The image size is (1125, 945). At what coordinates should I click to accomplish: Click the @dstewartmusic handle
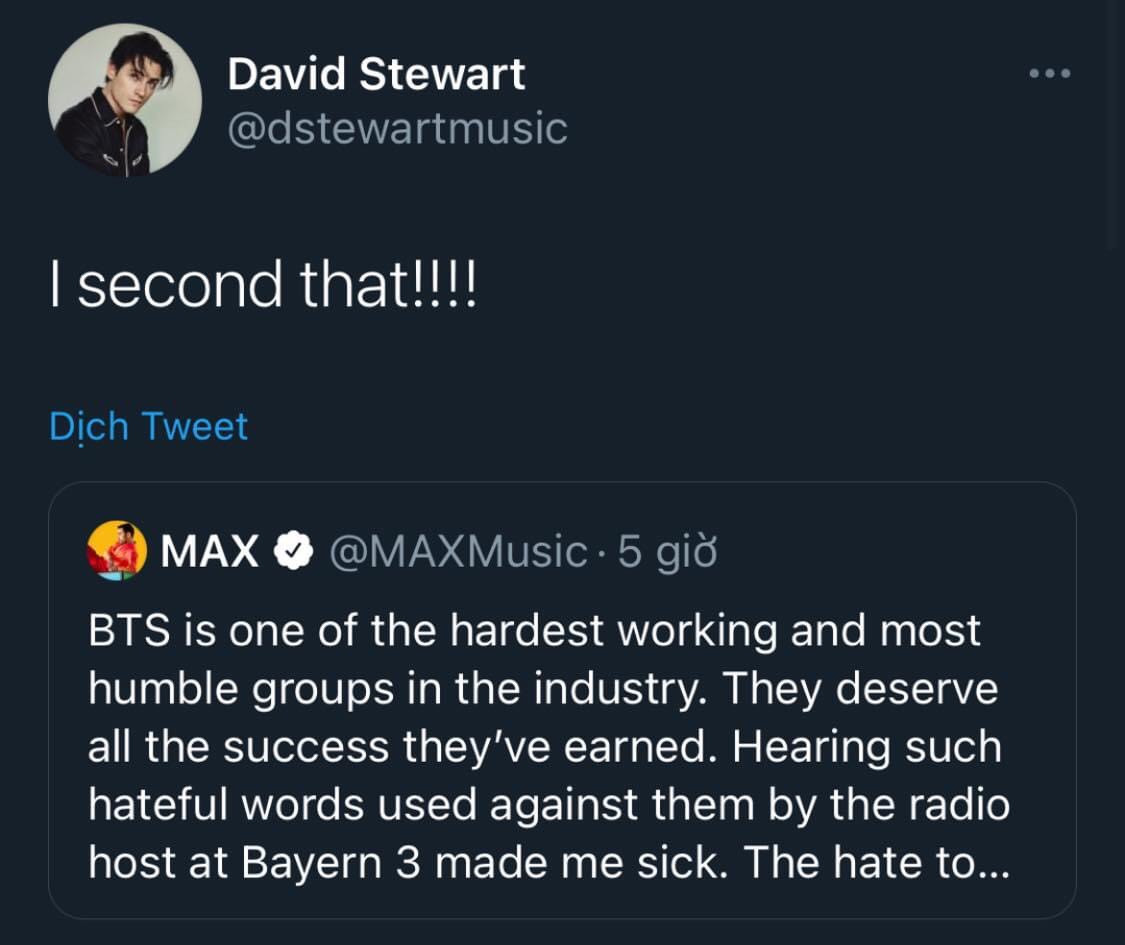click(x=397, y=128)
